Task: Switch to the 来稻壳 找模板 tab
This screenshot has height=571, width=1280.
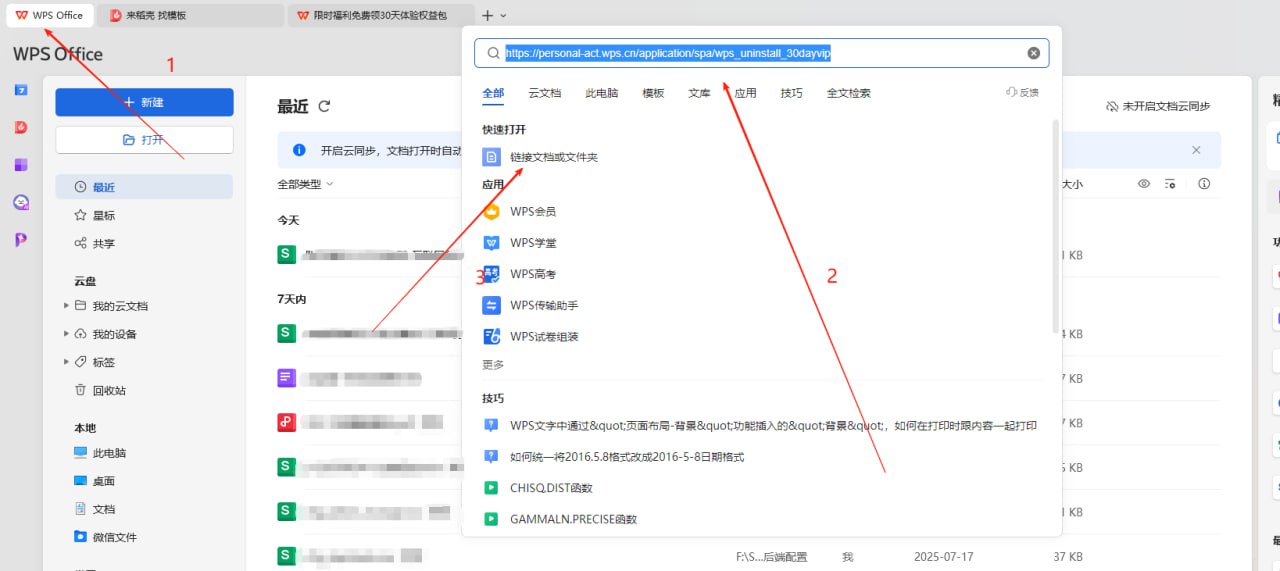Action: pos(190,15)
